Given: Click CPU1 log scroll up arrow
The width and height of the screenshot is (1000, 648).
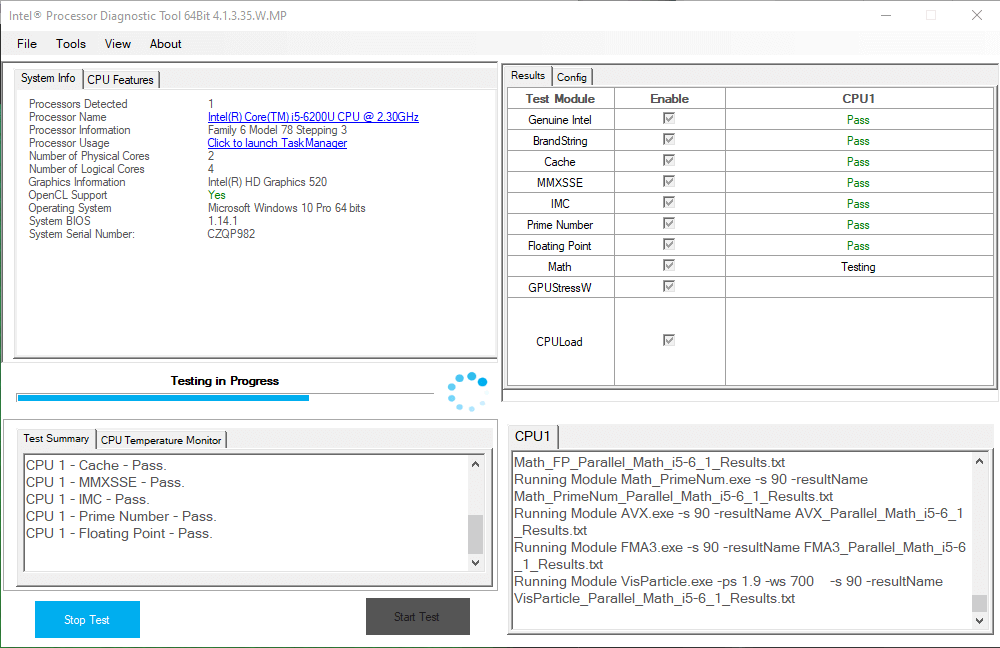Looking at the screenshot, I should pyautogui.click(x=980, y=461).
